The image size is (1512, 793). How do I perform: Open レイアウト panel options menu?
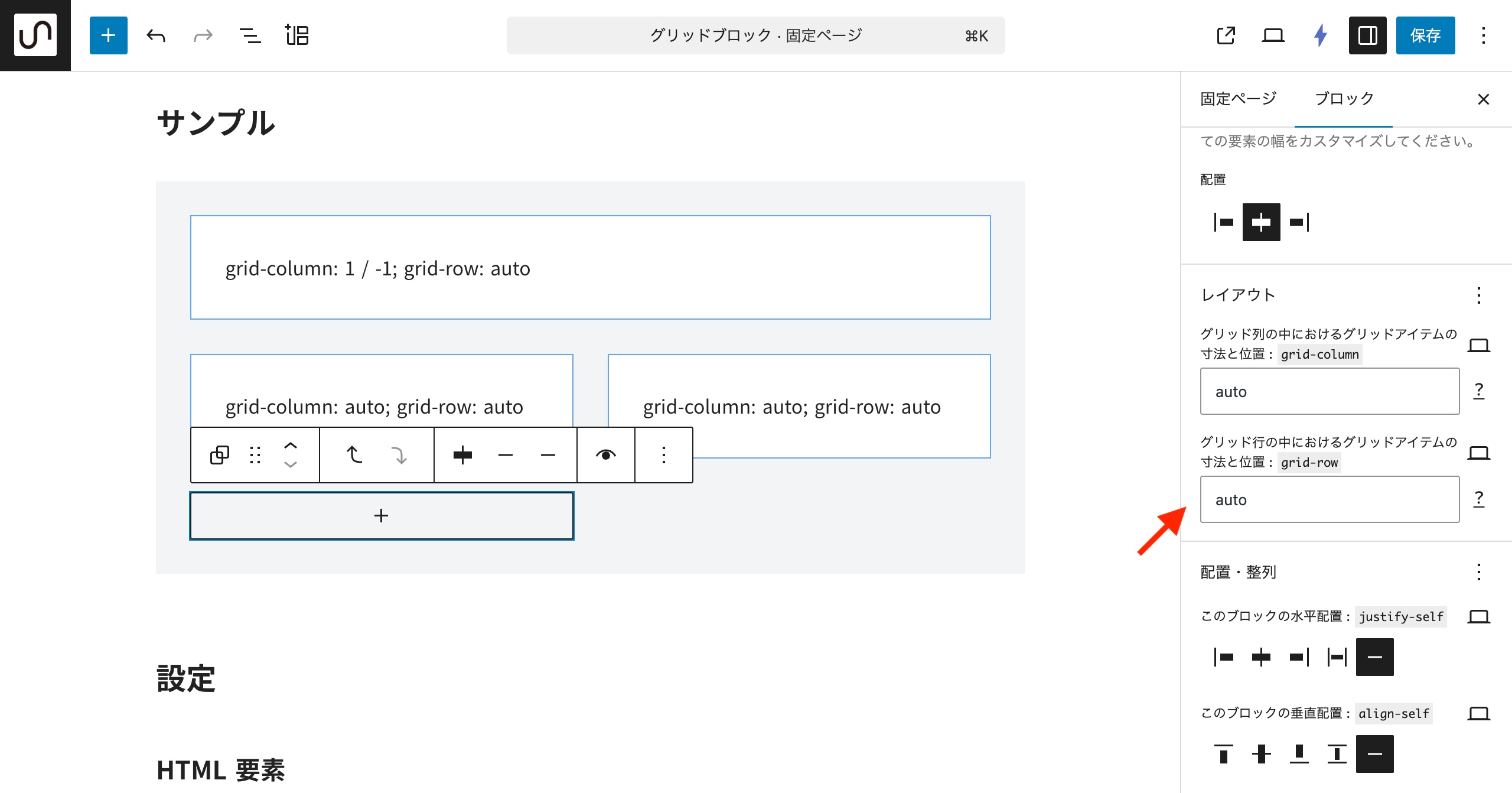[1478, 295]
